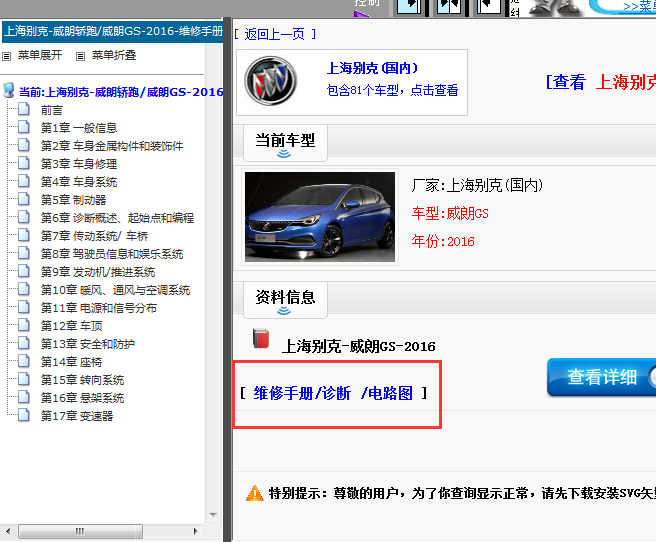Image resolution: width=656 pixels, height=542 pixels.
Task: Open 维修手册/诊断 /电路图 link
Action: click(333, 393)
